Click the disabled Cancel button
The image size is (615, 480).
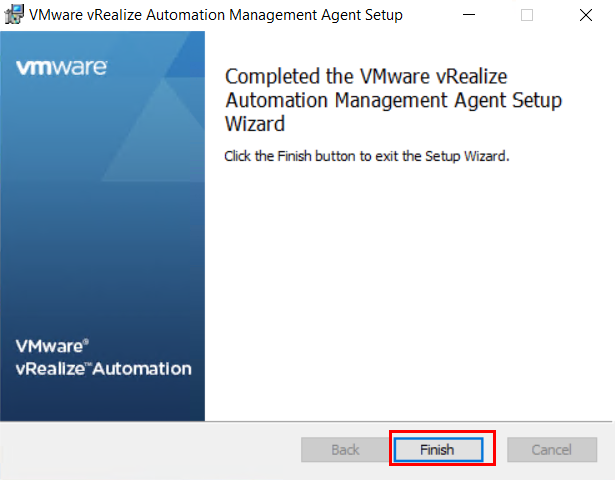coord(552,449)
